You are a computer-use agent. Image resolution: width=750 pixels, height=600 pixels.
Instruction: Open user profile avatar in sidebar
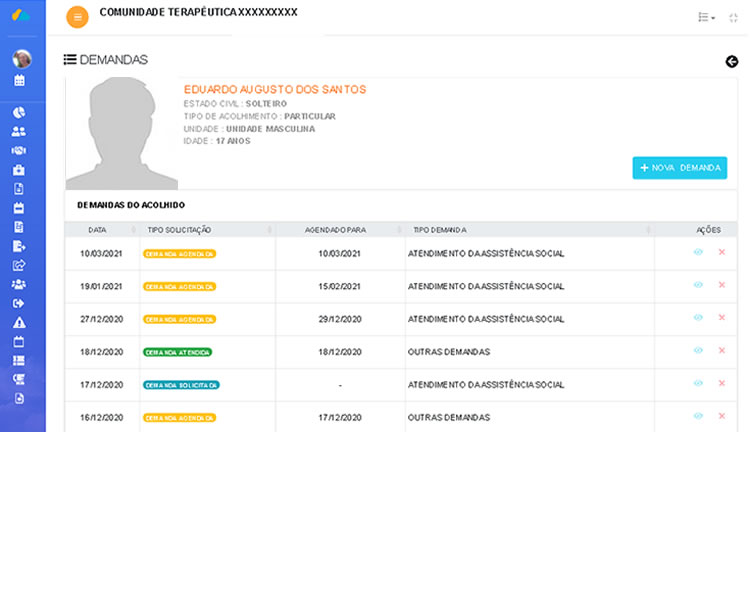22,59
